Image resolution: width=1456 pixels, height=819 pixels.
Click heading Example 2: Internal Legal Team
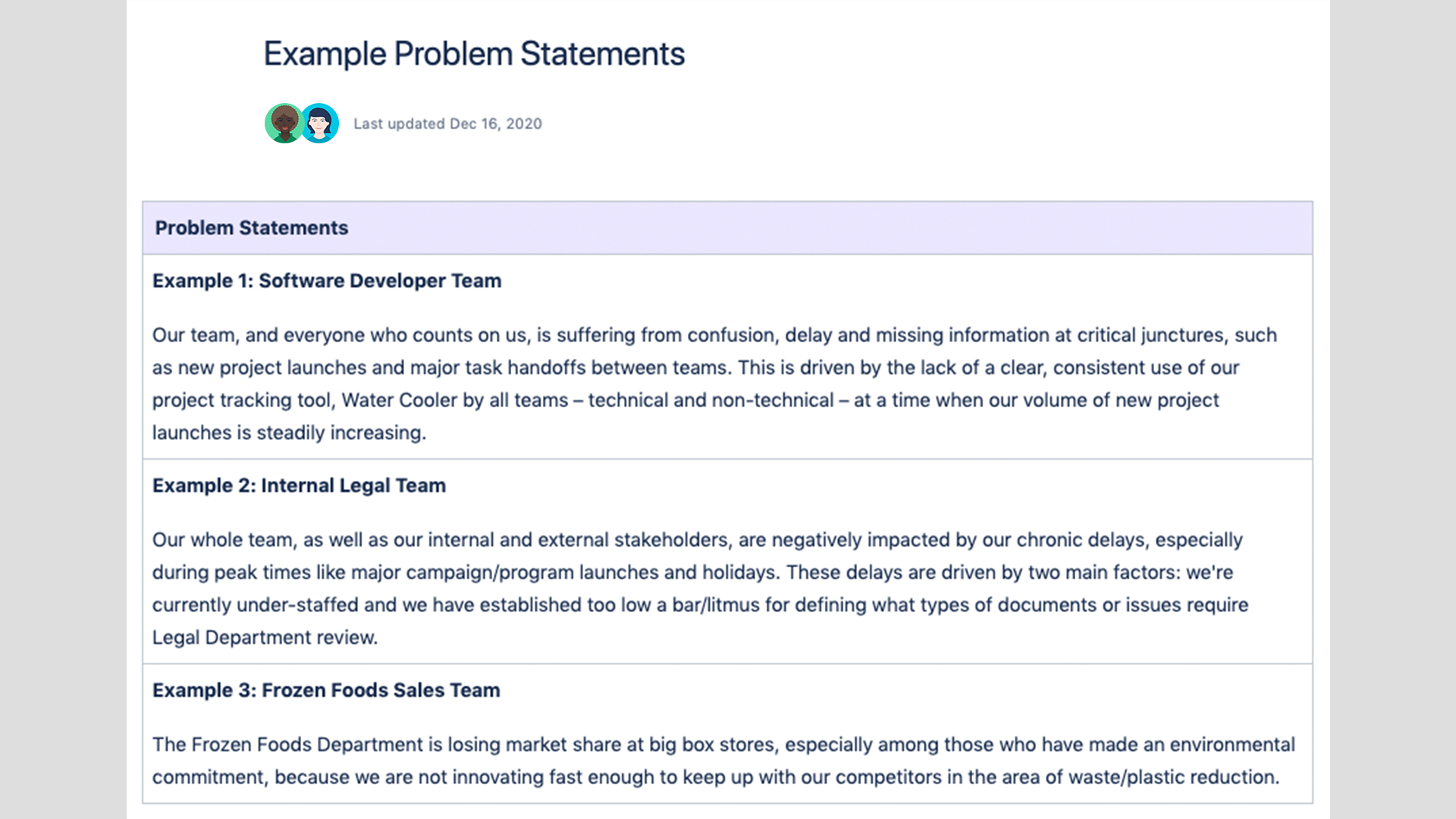click(x=299, y=485)
